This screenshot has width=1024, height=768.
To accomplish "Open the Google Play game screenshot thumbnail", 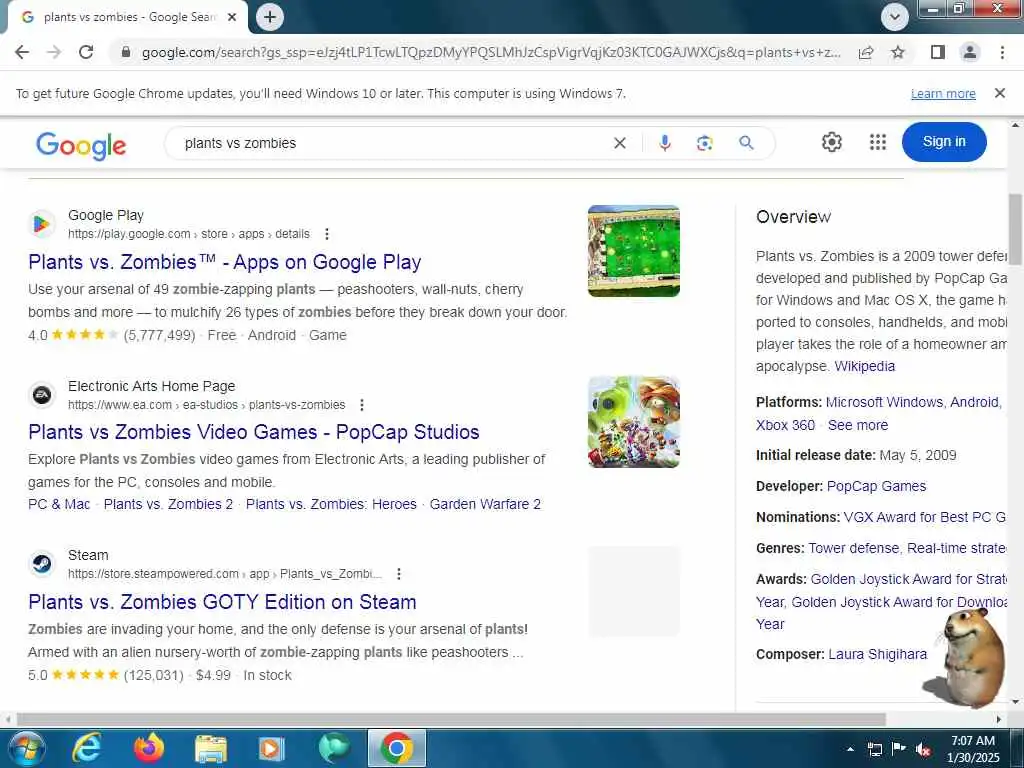I will 633,251.
